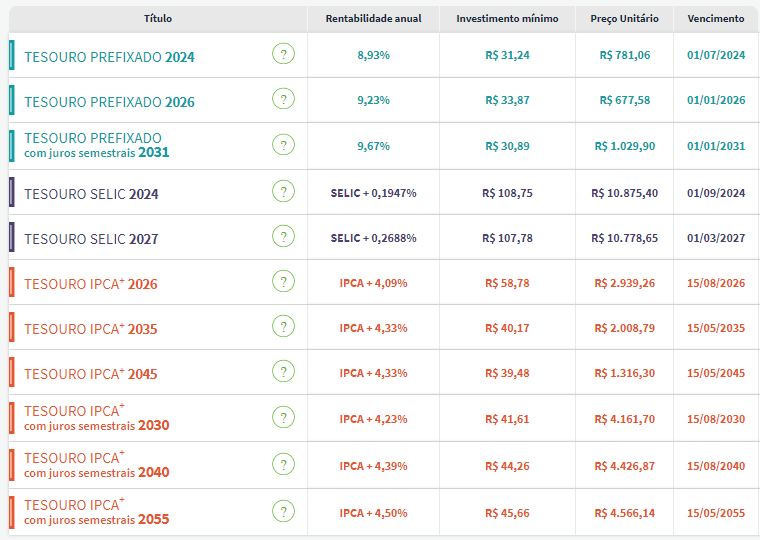Open the Tesouro Prefixado 2024 title link
The height and width of the screenshot is (540, 760).
click(x=109, y=57)
